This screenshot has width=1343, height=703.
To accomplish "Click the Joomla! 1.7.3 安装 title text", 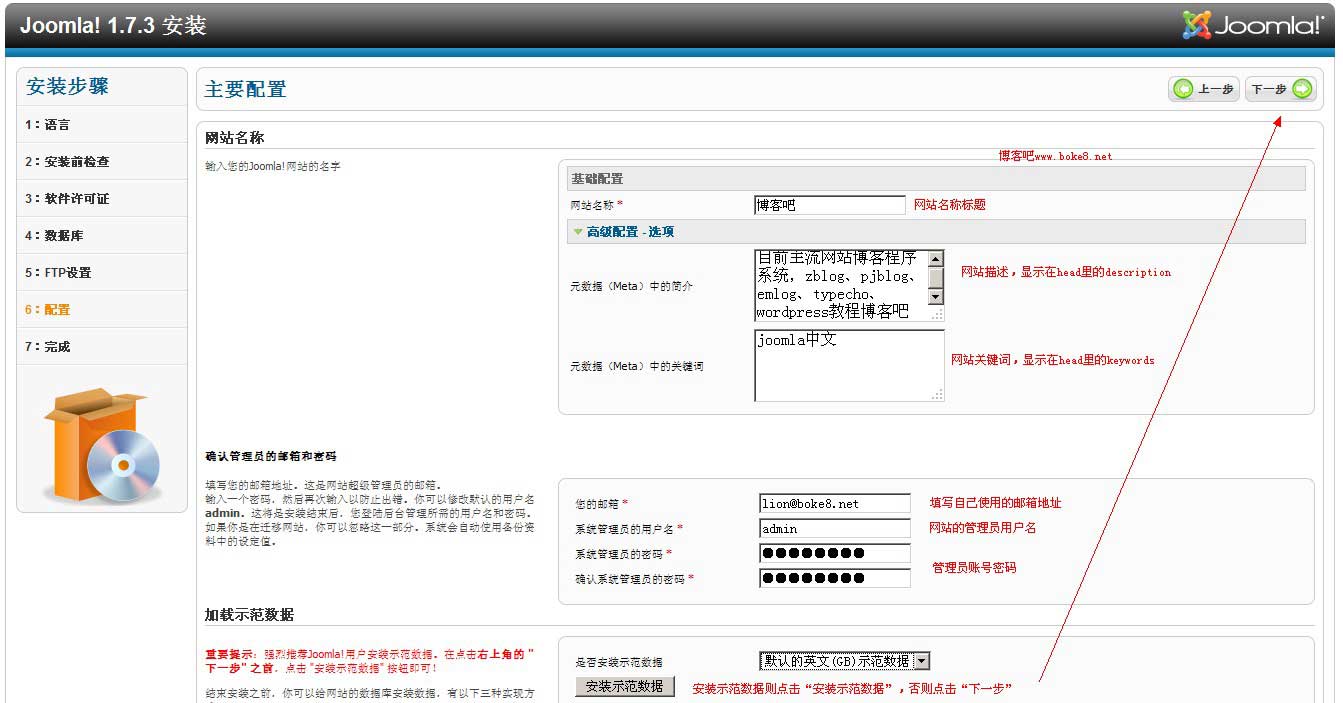I will [113, 25].
